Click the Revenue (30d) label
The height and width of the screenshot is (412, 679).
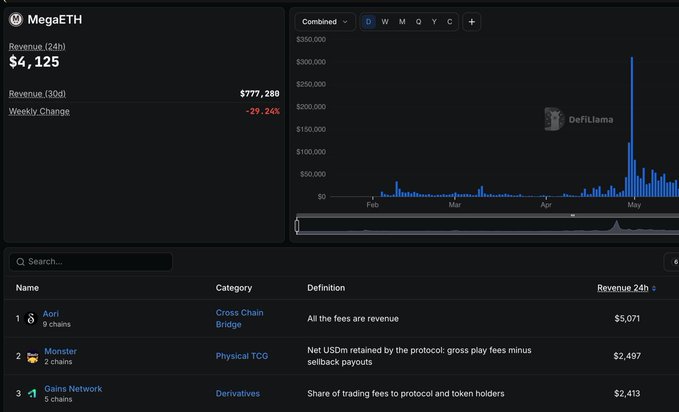click(x=37, y=94)
